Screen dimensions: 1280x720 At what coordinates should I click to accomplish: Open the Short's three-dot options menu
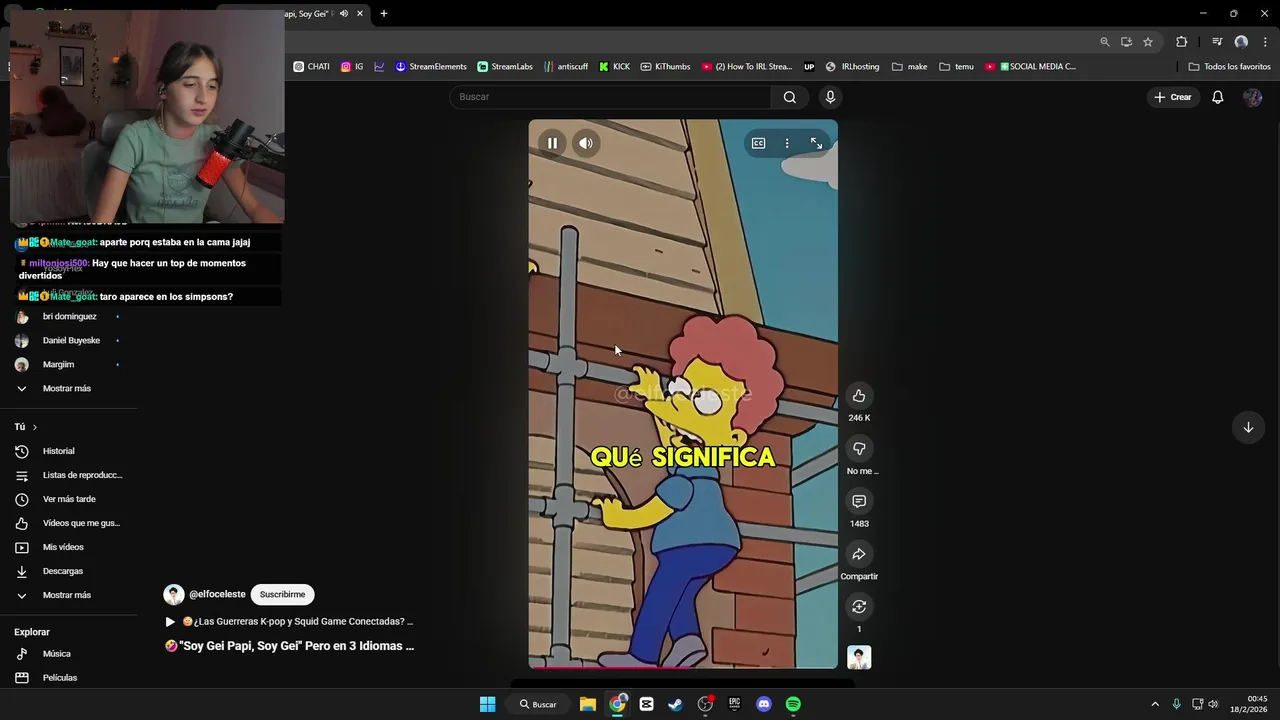coord(787,143)
